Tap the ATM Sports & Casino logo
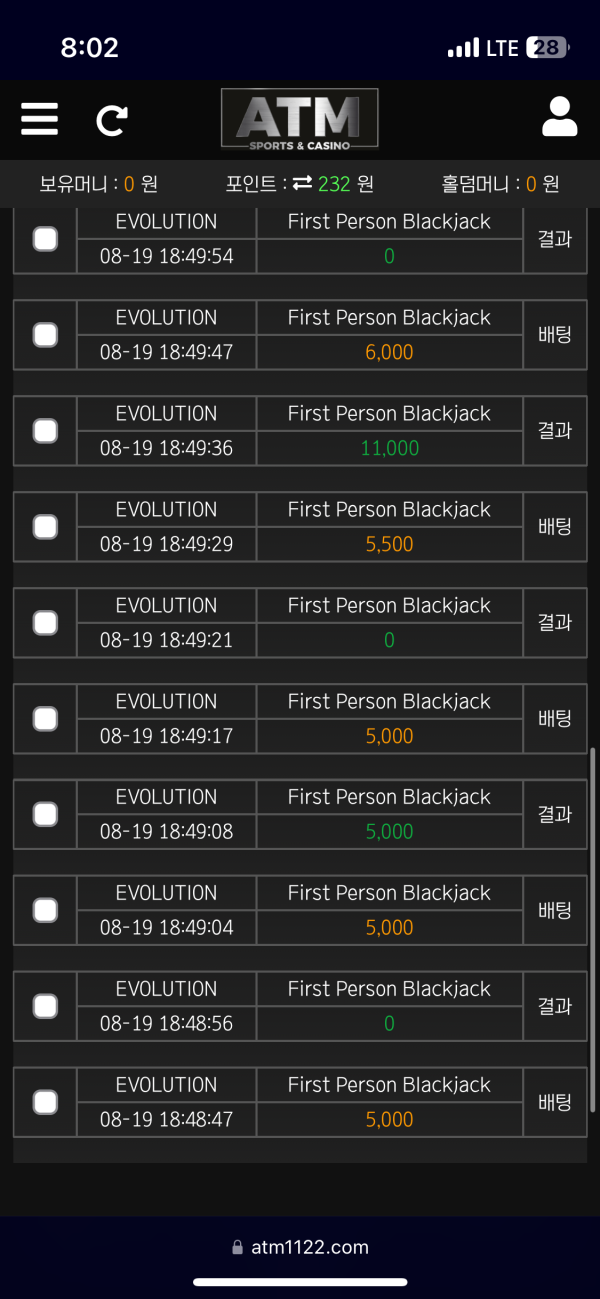Image resolution: width=600 pixels, height=1299 pixels. click(x=299, y=119)
